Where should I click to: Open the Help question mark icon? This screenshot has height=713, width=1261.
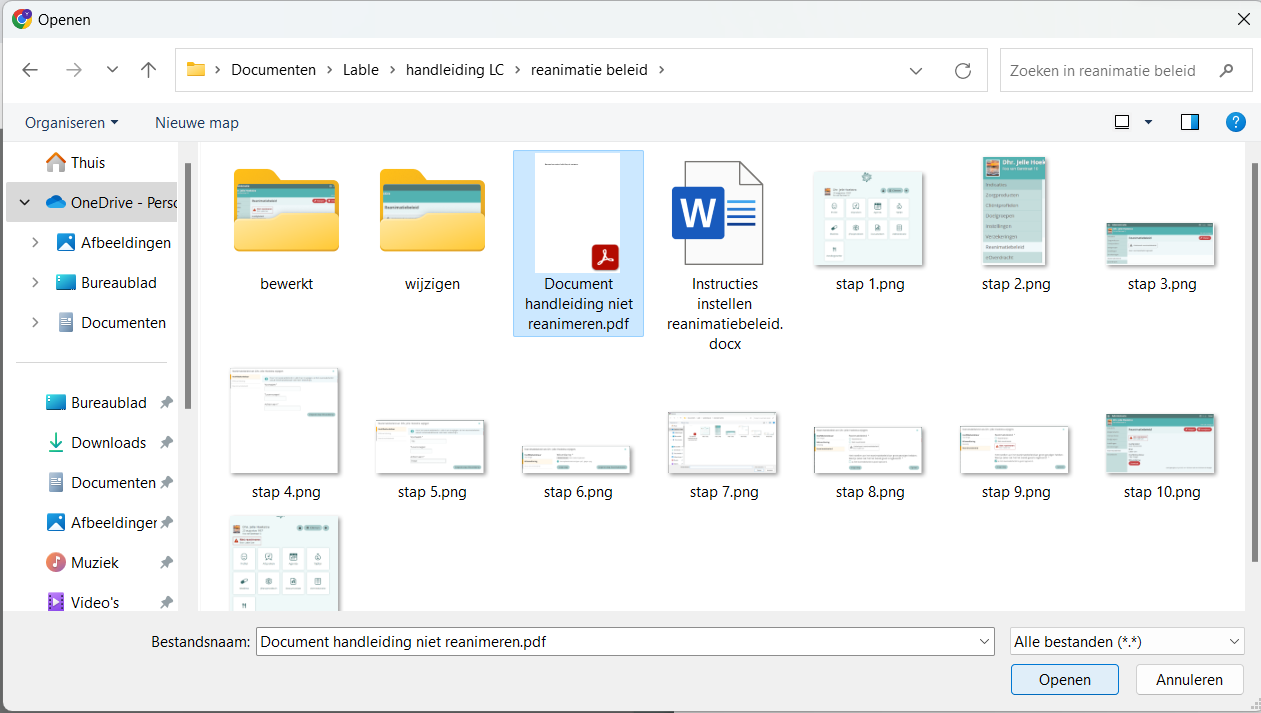coord(1236,122)
